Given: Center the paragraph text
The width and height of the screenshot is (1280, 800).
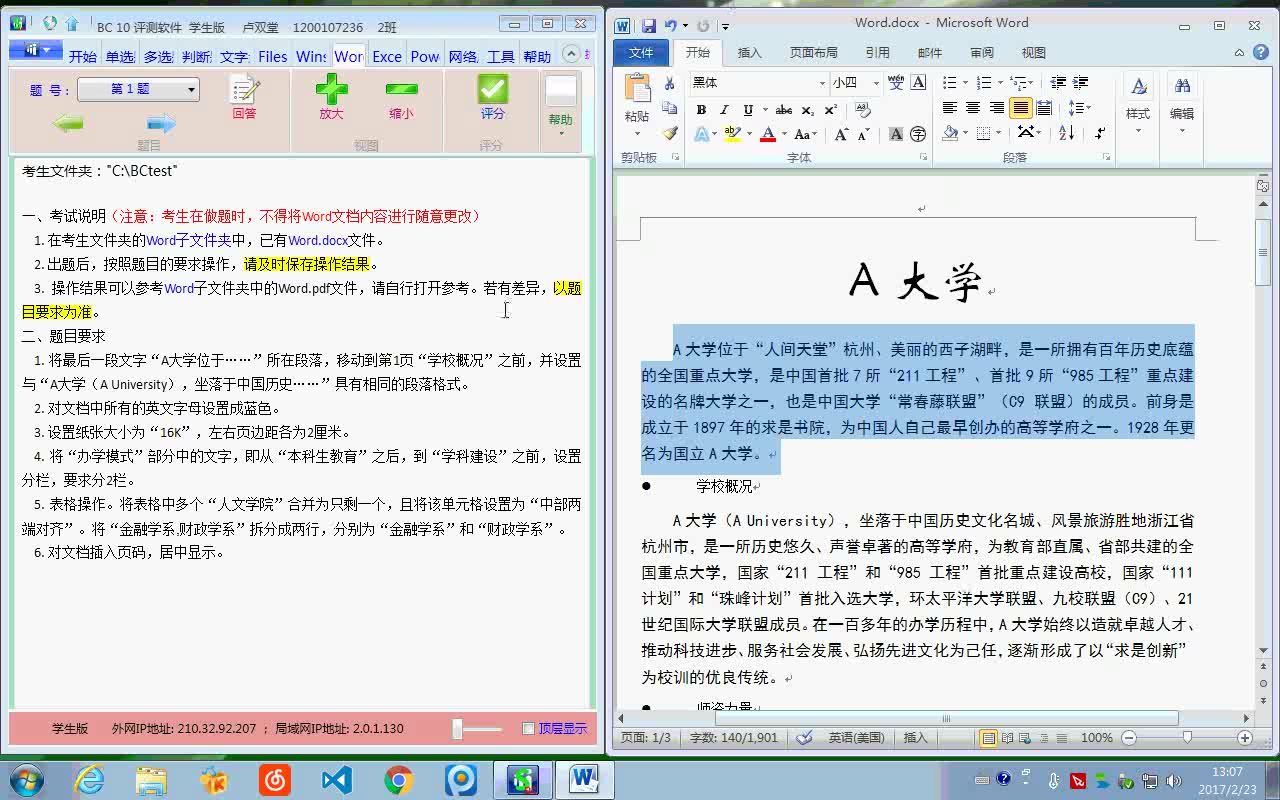Looking at the screenshot, I should tap(973, 108).
